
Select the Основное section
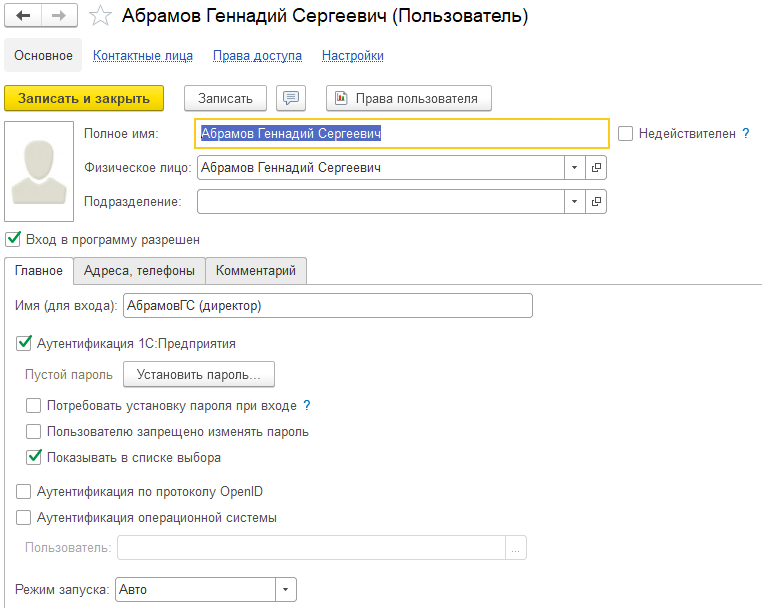(43, 55)
